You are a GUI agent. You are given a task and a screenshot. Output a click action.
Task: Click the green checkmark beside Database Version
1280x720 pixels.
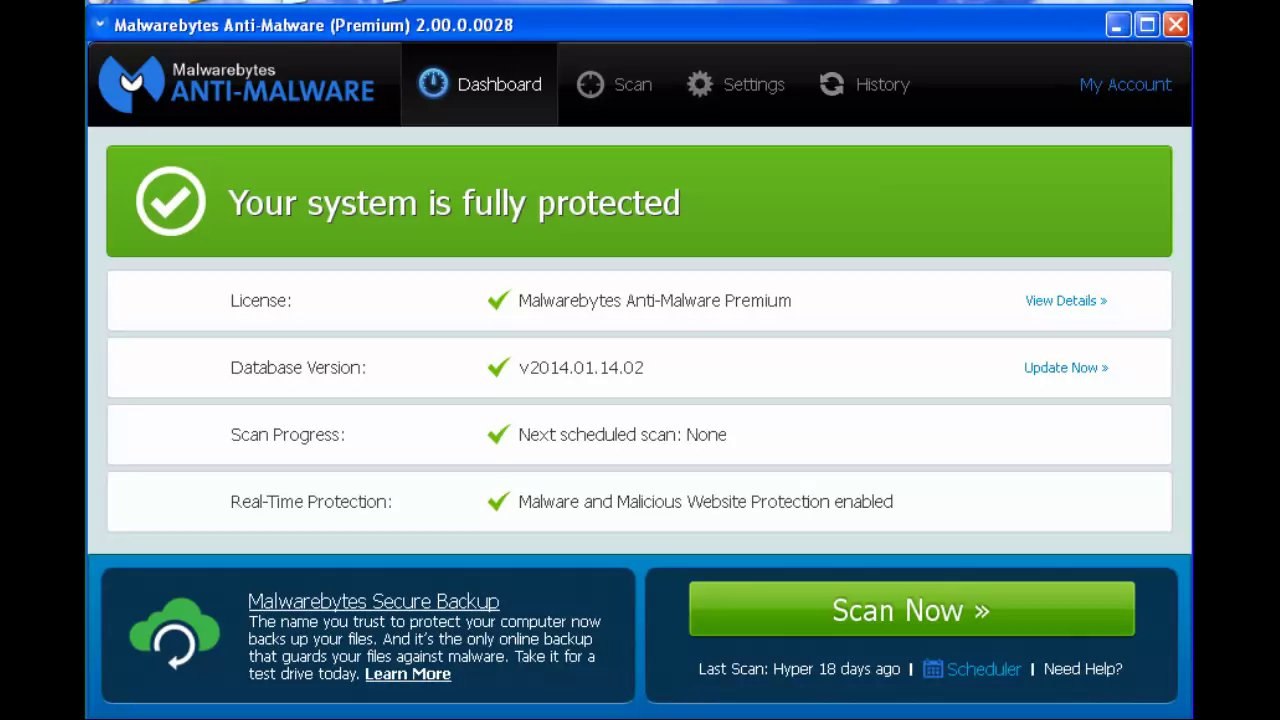(x=498, y=367)
